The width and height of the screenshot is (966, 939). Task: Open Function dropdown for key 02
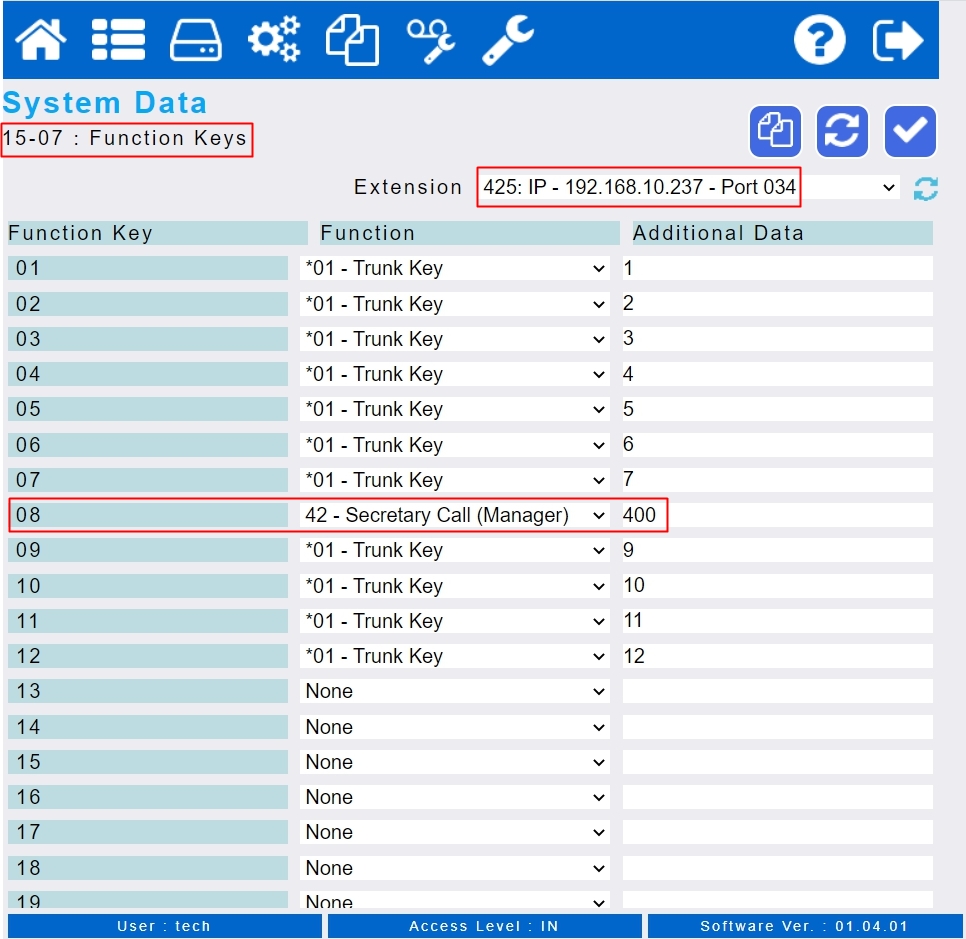[x=455, y=304]
